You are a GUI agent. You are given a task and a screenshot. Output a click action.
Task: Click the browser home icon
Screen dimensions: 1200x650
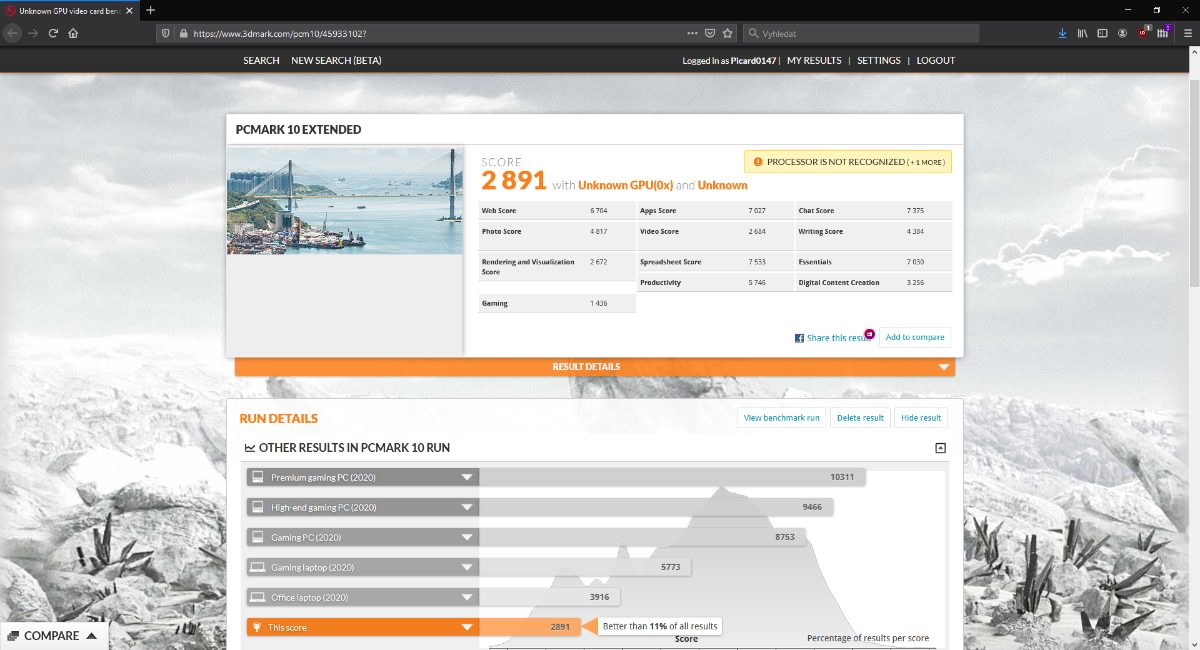point(73,33)
